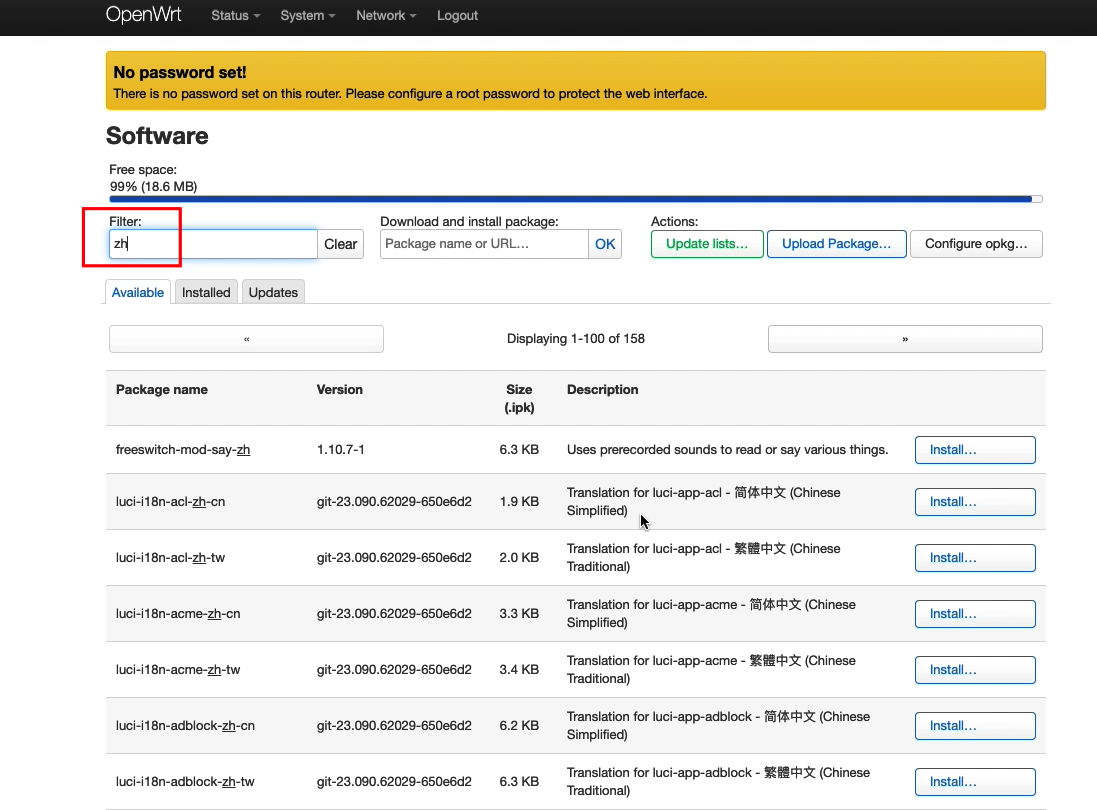The height and width of the screenshot is (810, 1097).
Task: Open the Status dropdown menu
Action: (235, 16)
